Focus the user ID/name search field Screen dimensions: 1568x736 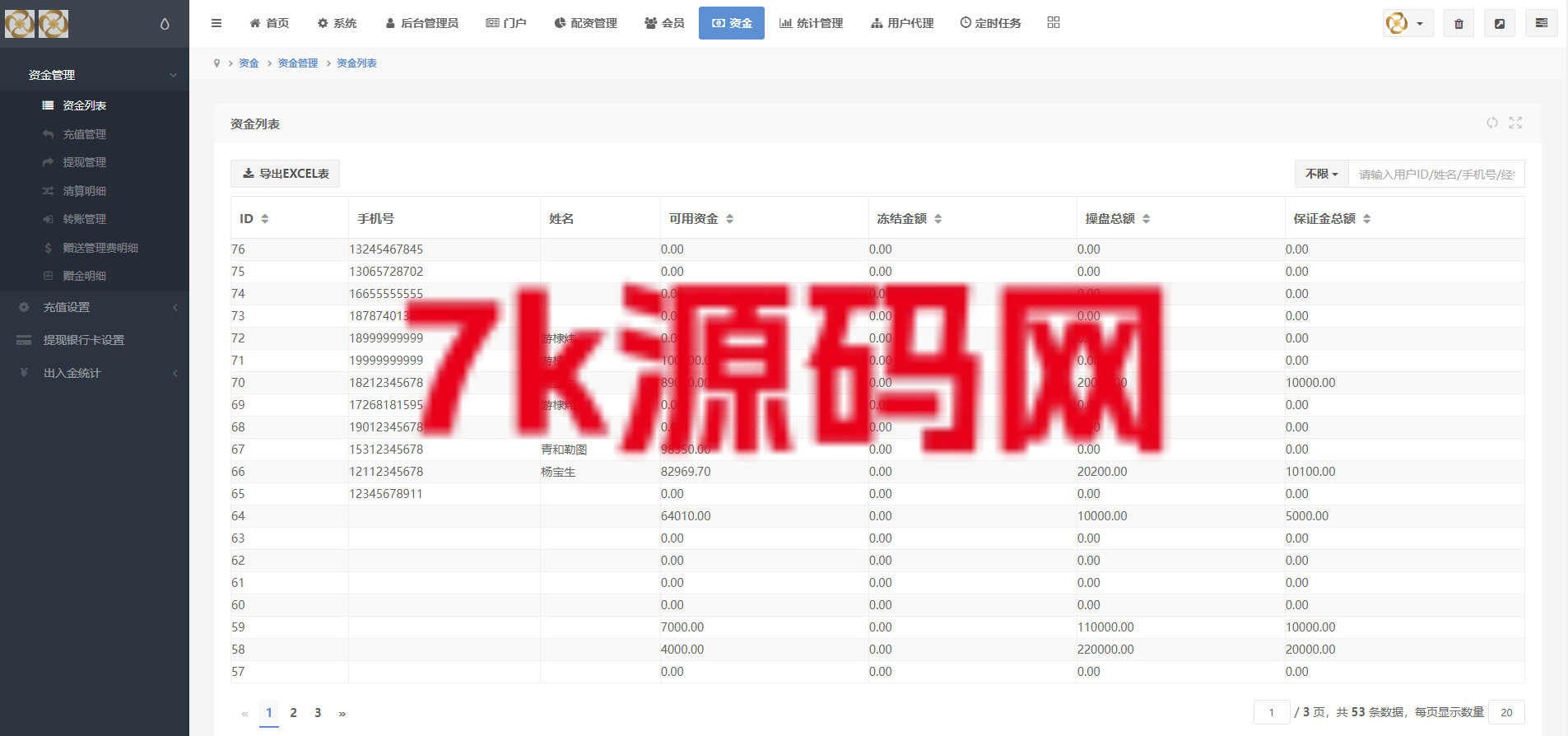point(1436,174)
